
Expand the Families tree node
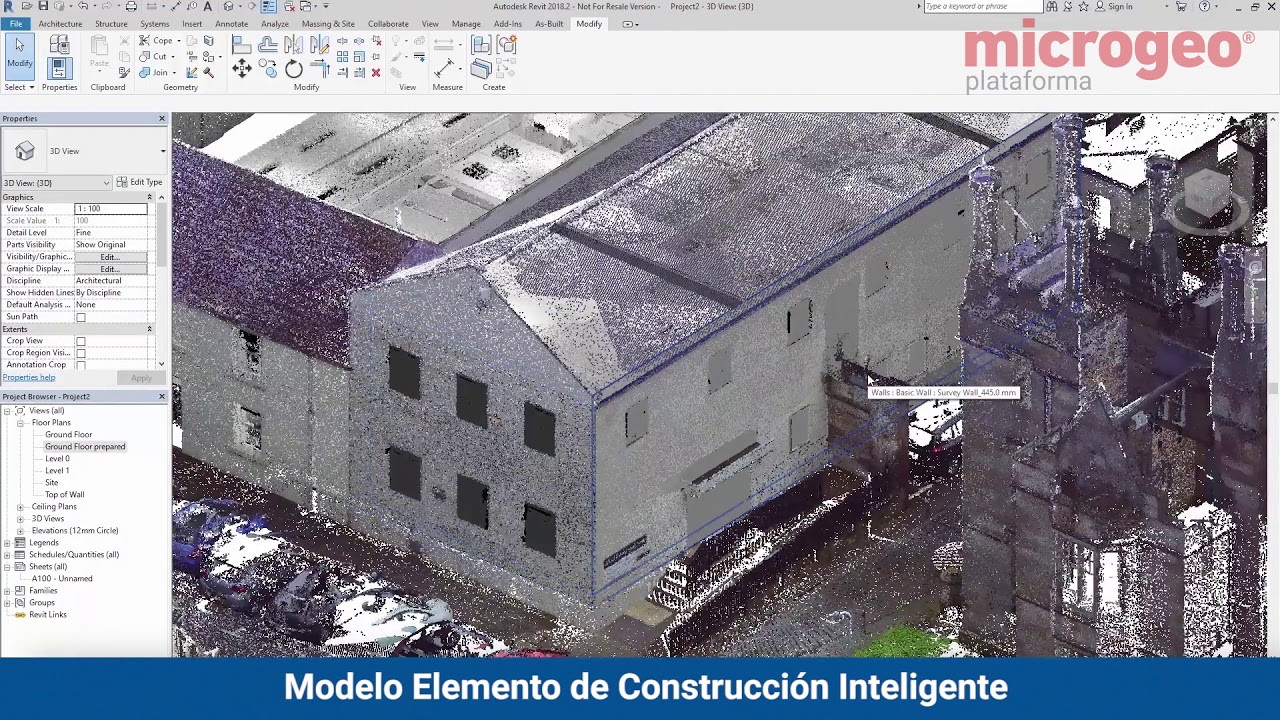pyautogui.click(x=7, y=591)
